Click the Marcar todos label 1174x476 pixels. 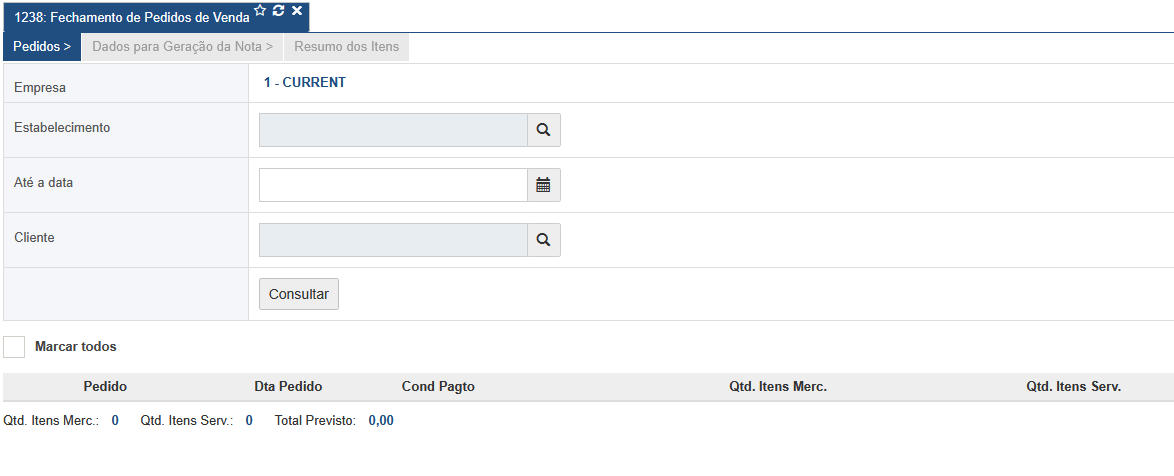pos(76,347)
